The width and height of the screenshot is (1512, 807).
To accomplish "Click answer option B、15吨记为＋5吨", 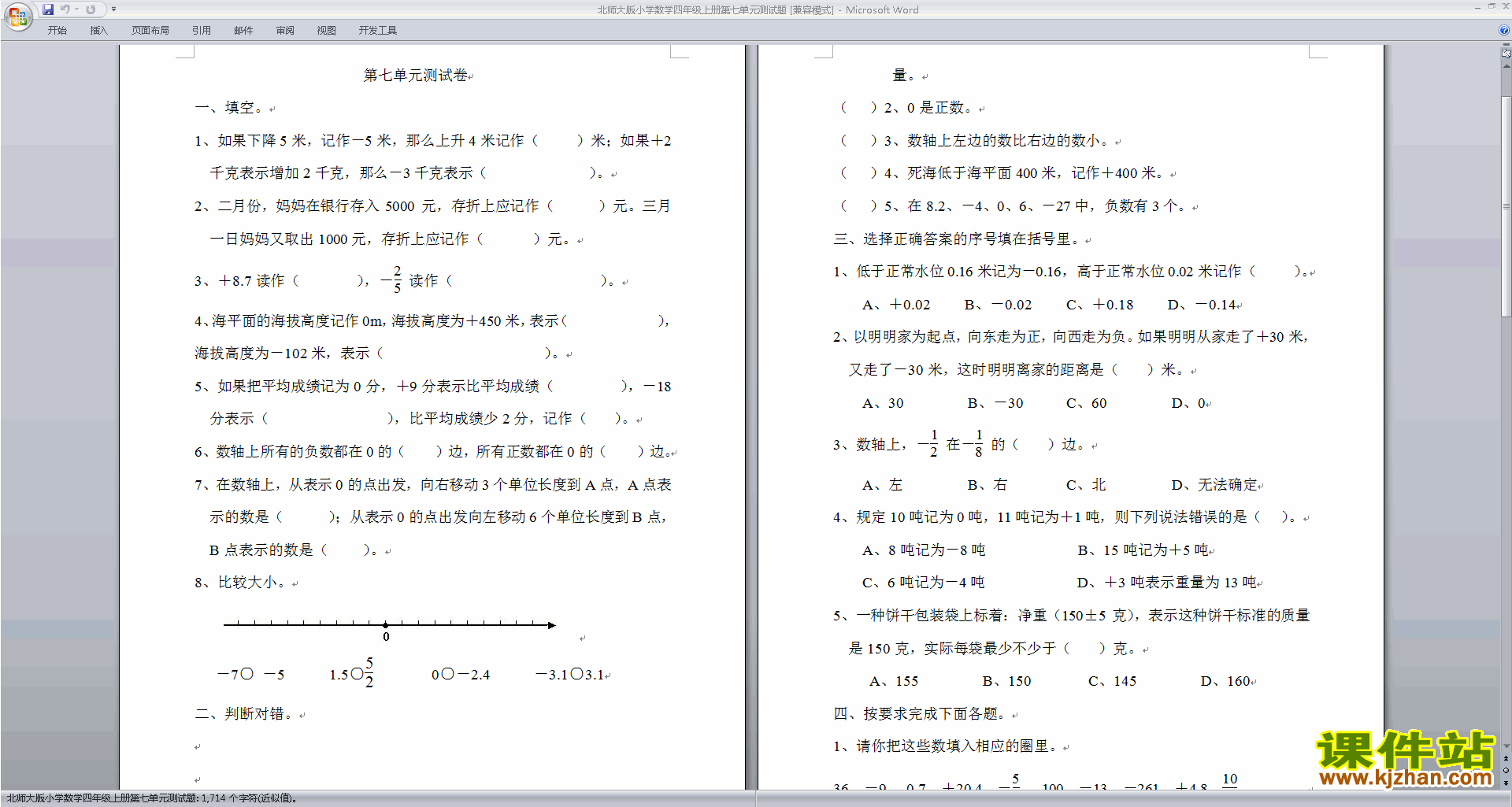I will 1143,550.
